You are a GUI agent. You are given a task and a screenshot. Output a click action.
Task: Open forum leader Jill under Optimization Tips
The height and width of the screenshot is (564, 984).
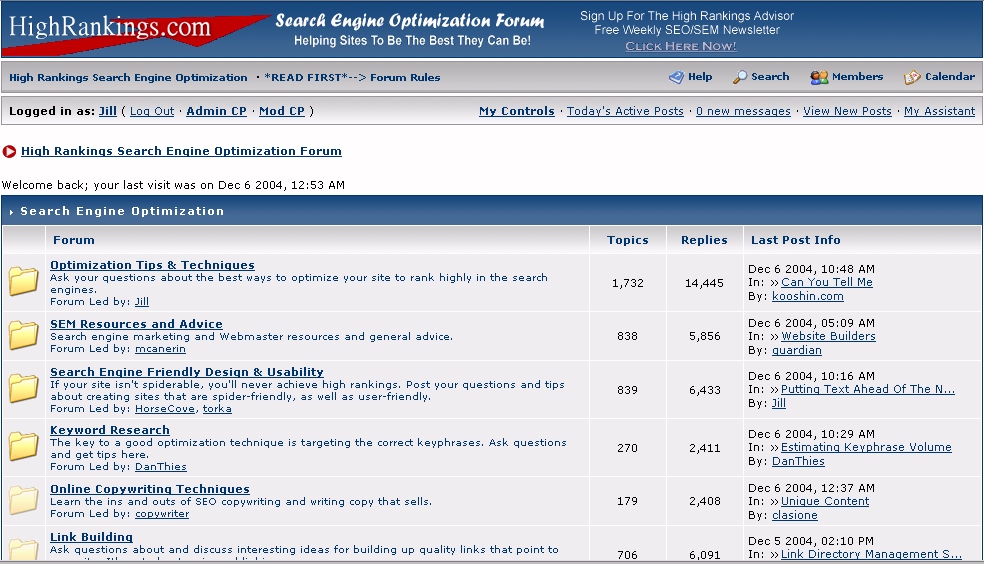click(x=142, y=302)
